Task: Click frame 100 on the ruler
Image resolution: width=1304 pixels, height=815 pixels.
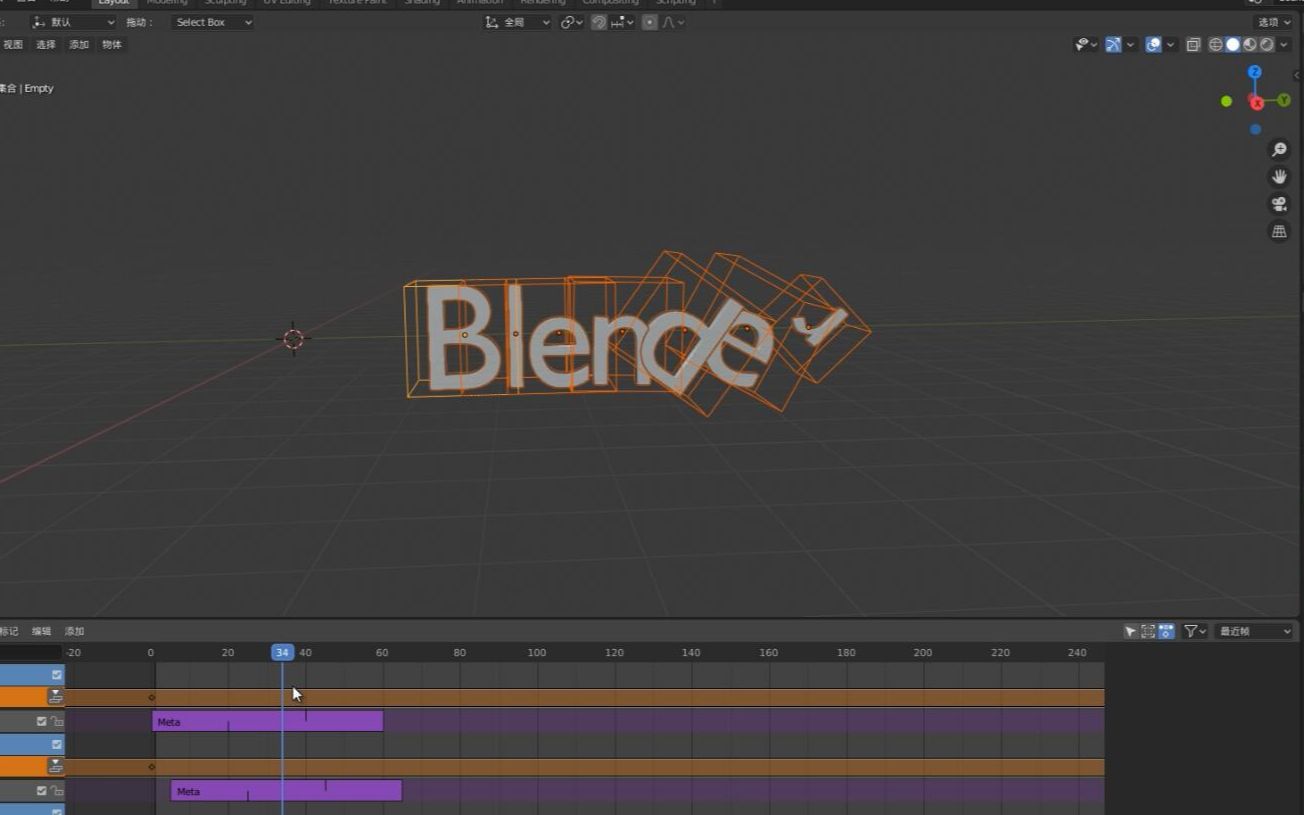Action: 537,652
